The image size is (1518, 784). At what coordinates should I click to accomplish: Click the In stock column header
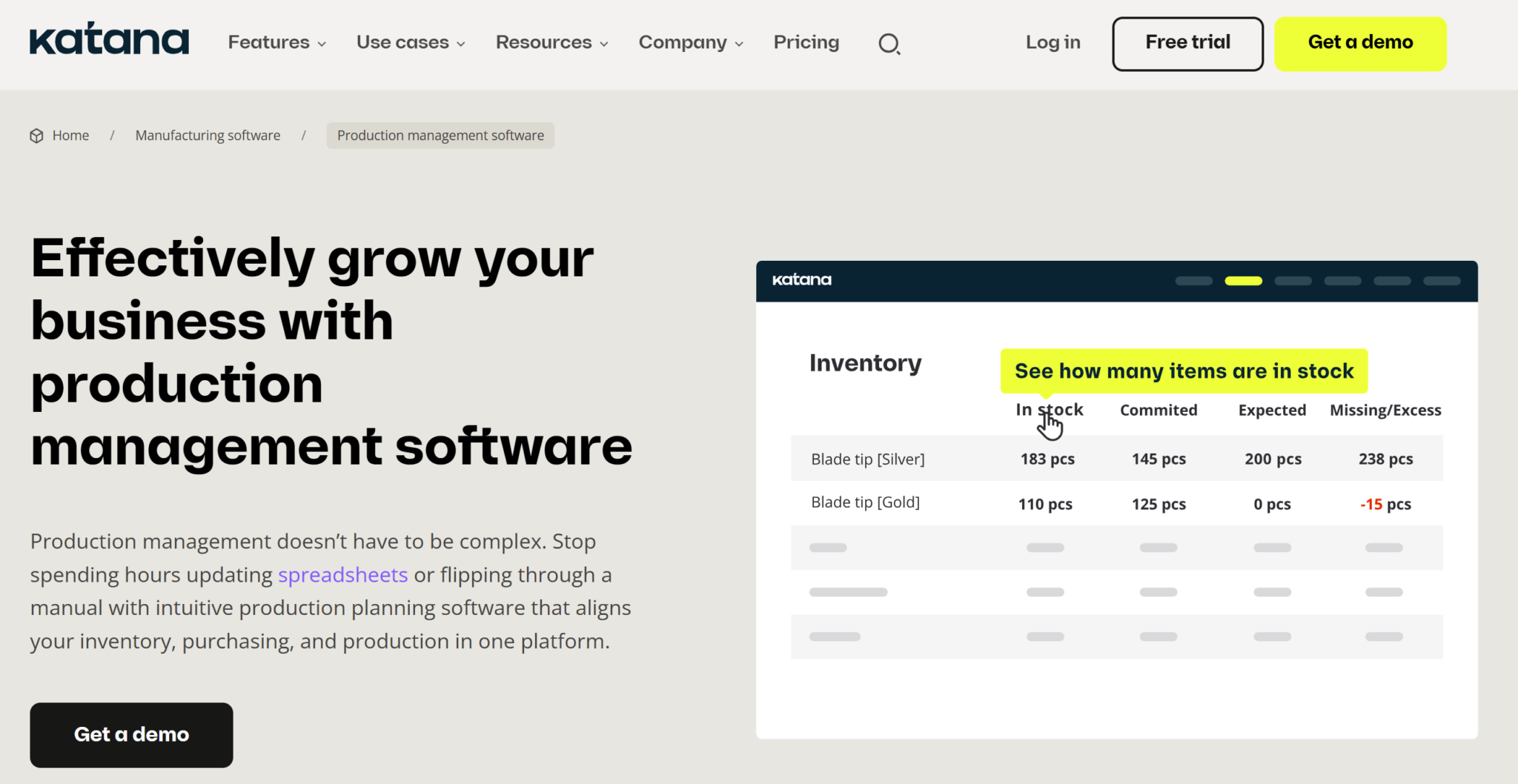(1049, 410)
